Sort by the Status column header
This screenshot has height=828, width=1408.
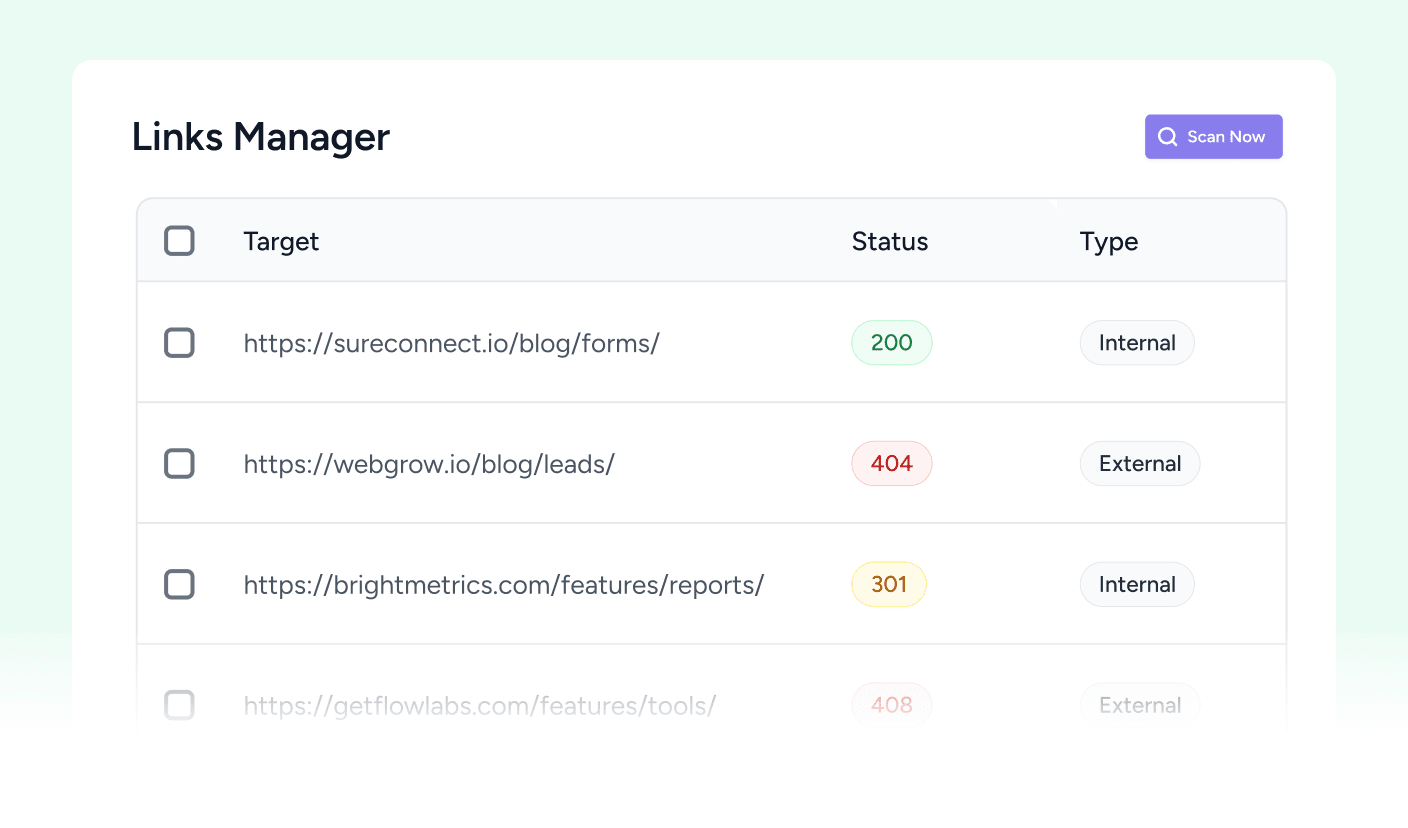[889, 241]
